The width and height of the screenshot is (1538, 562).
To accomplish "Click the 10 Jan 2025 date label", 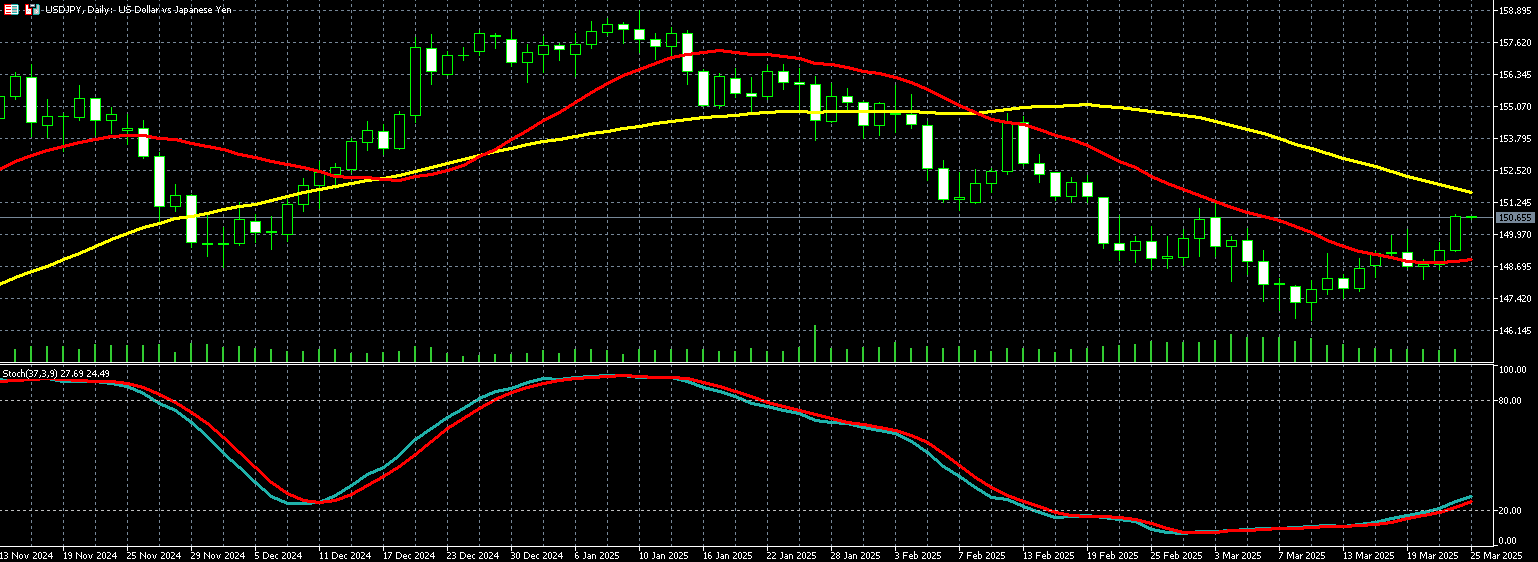I will pos(664,555).
